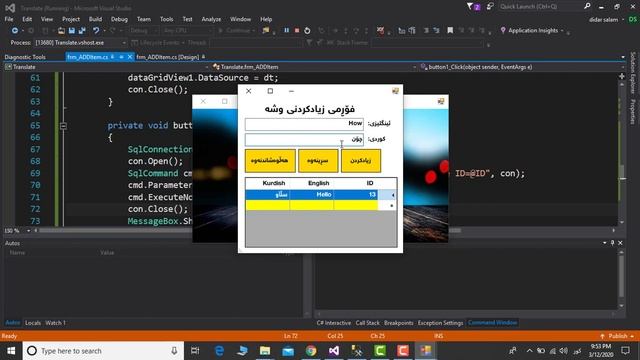Viewport: 640px width, 360px height.
Task: Restart the debug session icon
Action: [x=307, y=31]
